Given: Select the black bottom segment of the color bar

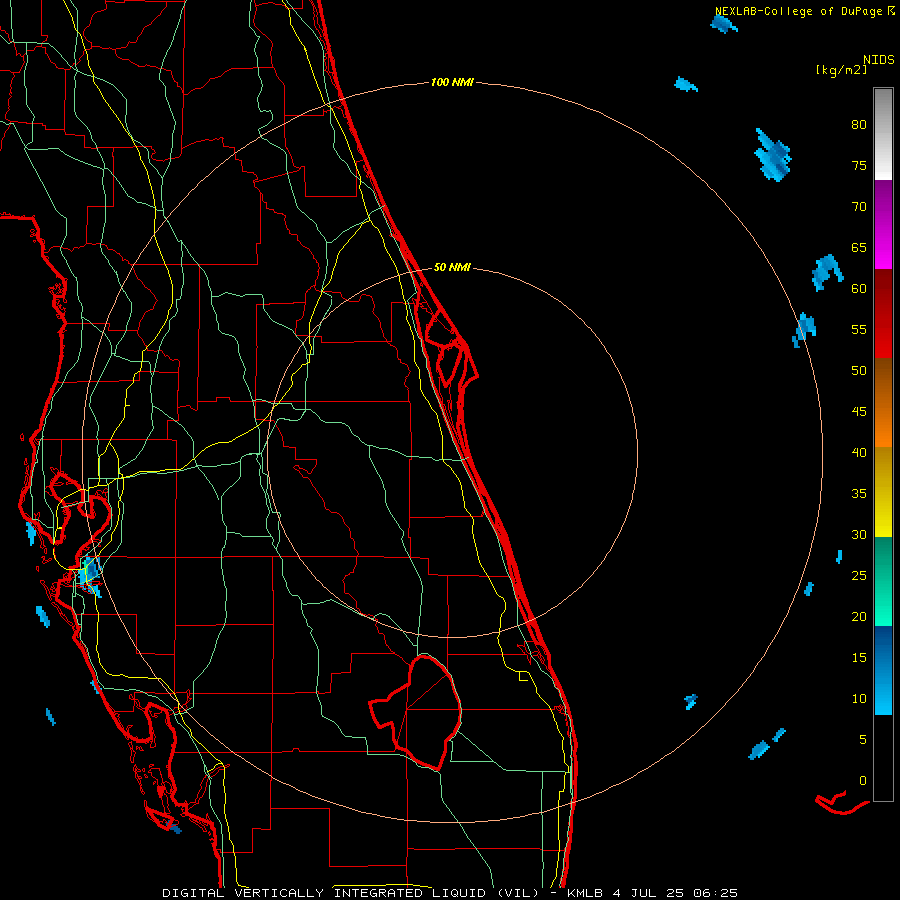Looking at the screenshot, I should tap(883, 758).
